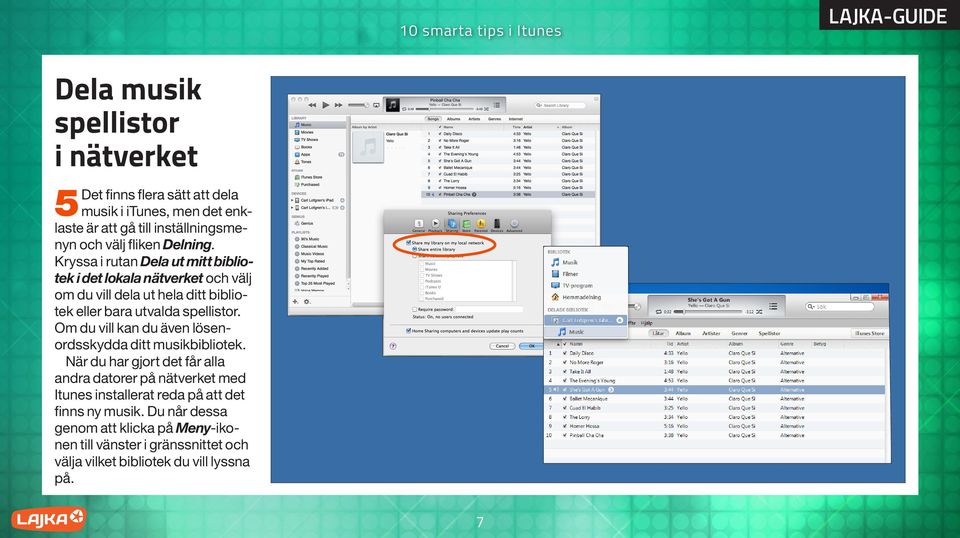Play music in the Mac iTunes window
This screenshot has height=538, width=960.
point(326,105)
